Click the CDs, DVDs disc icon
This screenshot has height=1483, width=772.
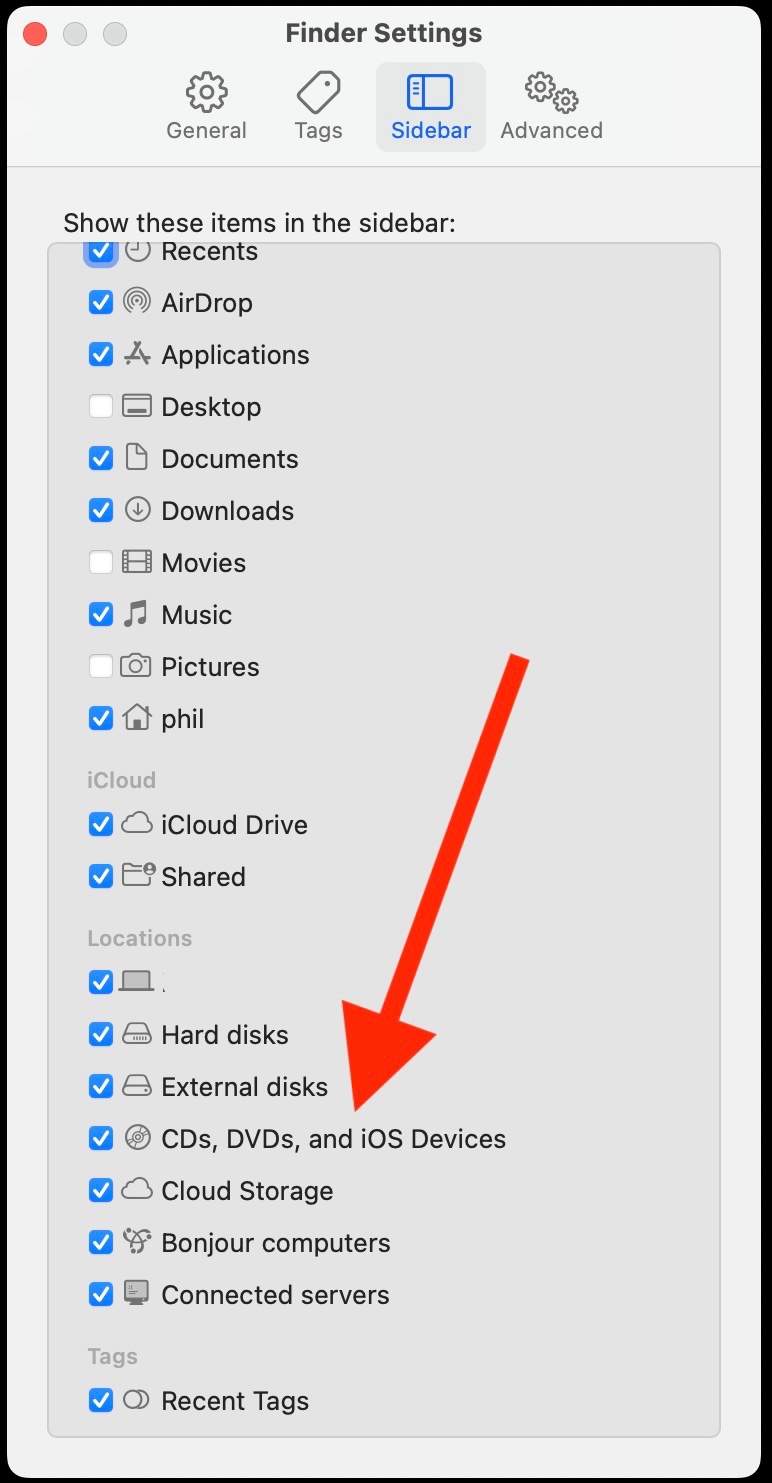pos(137,1138)
